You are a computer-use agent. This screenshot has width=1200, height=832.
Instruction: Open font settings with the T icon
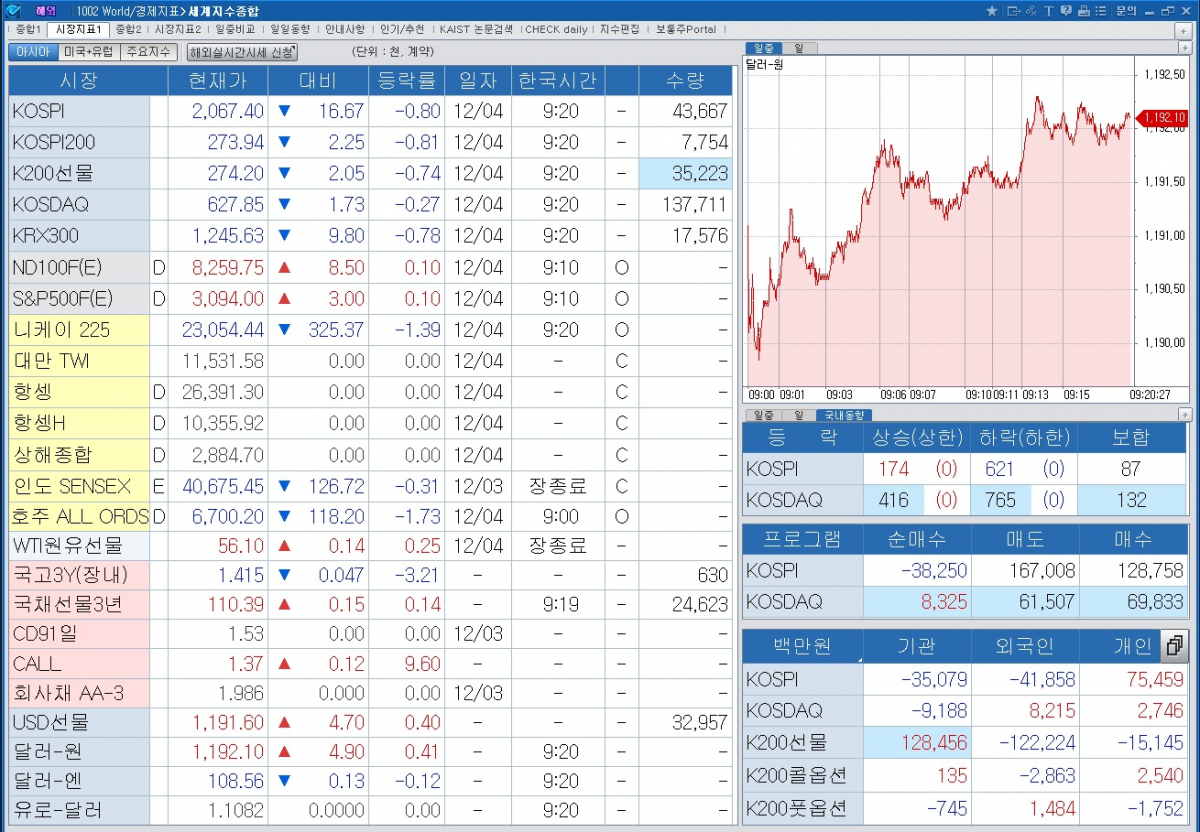point(1047,11)
